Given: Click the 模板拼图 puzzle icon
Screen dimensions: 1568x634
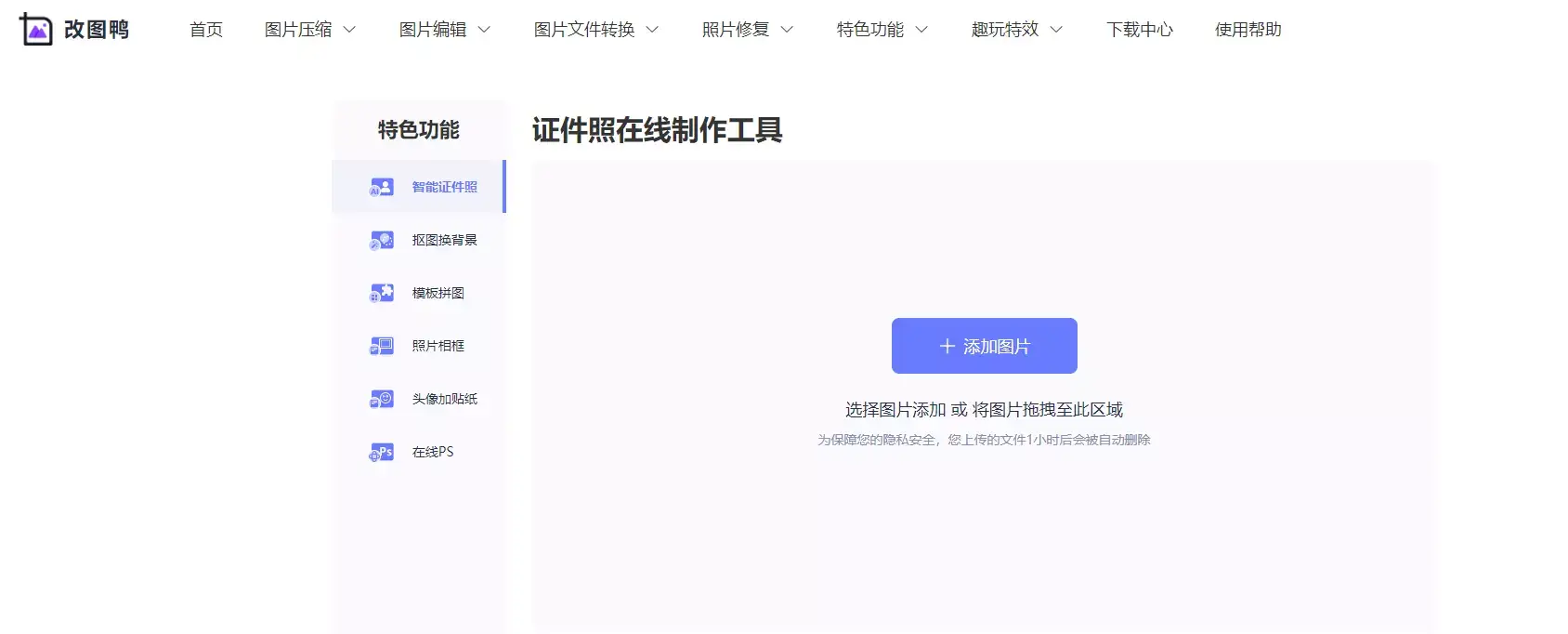Looking at the screenshot, I should (x=381, y=293).
